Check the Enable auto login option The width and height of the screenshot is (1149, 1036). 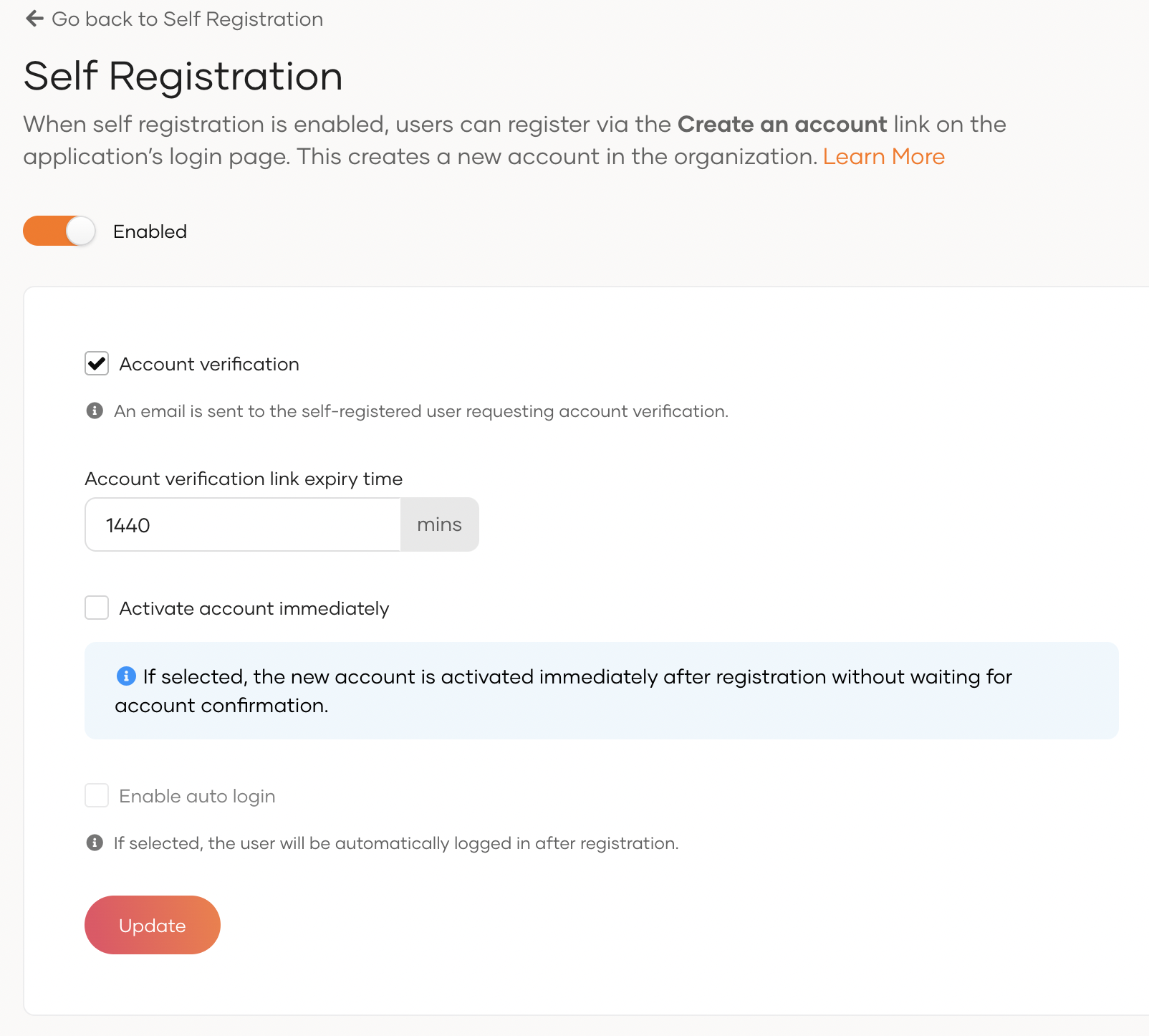point(96,795)
